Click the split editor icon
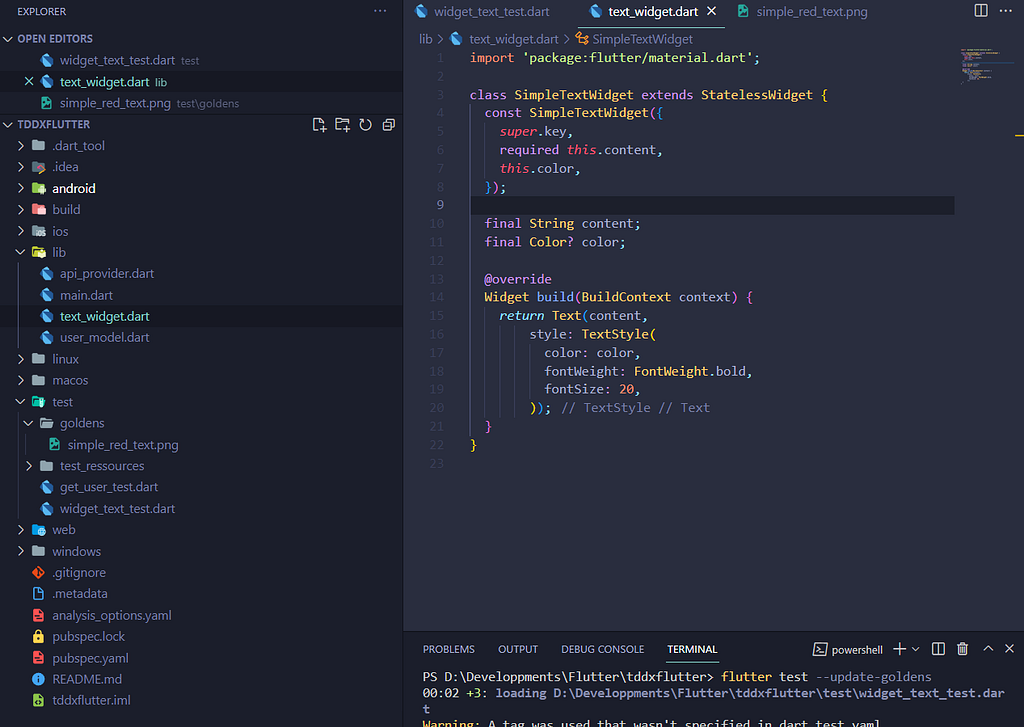The height and width of the screenshot is (727, 1024). (x=981, y=10)
